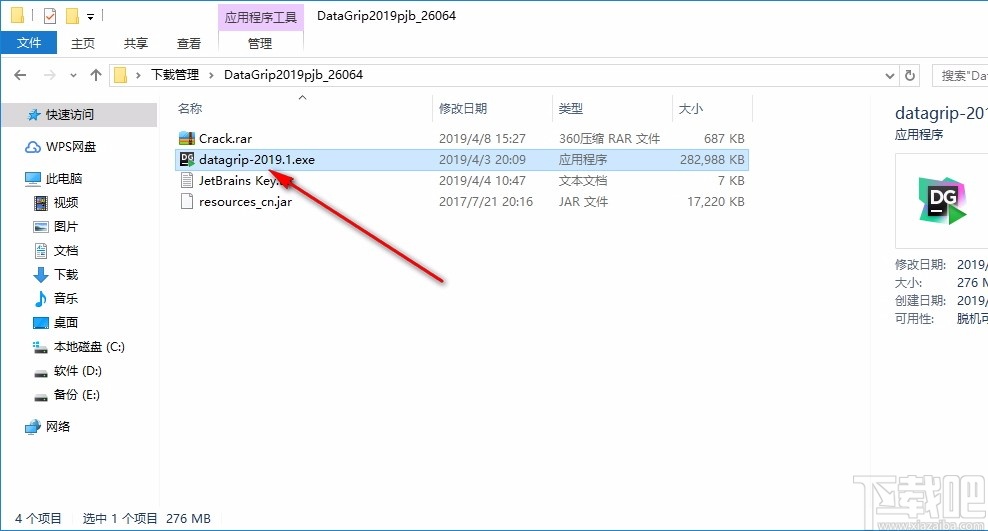Click the 本地磁盘 (C:) drive icon
The height and width of the screenshot is (531, 988).
(40, 347)
